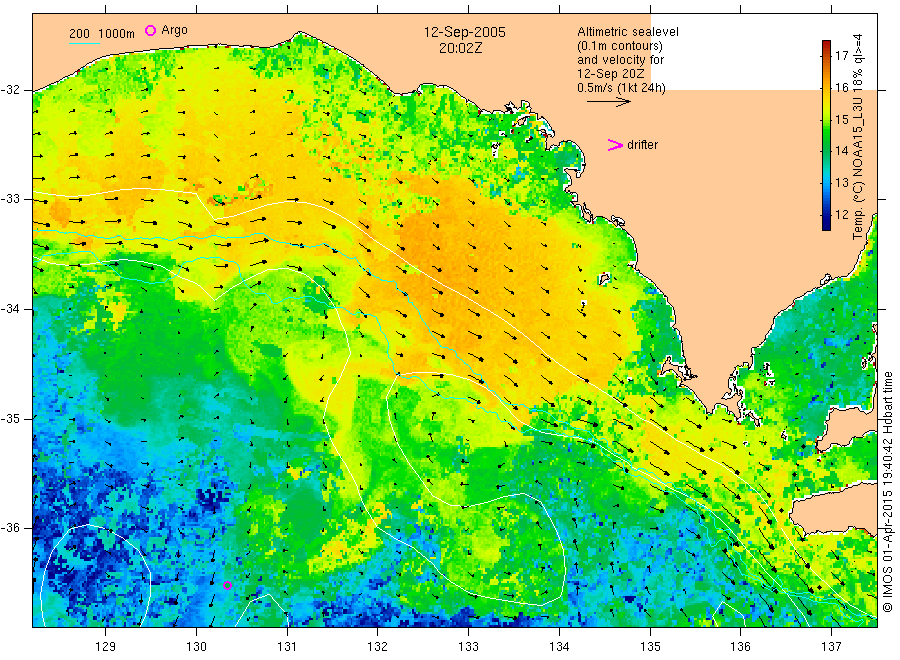Image resolution: width=900 pixels, height=660 pixels.
Task: Click the time label 20:02Z
Action: coord(460,49)
